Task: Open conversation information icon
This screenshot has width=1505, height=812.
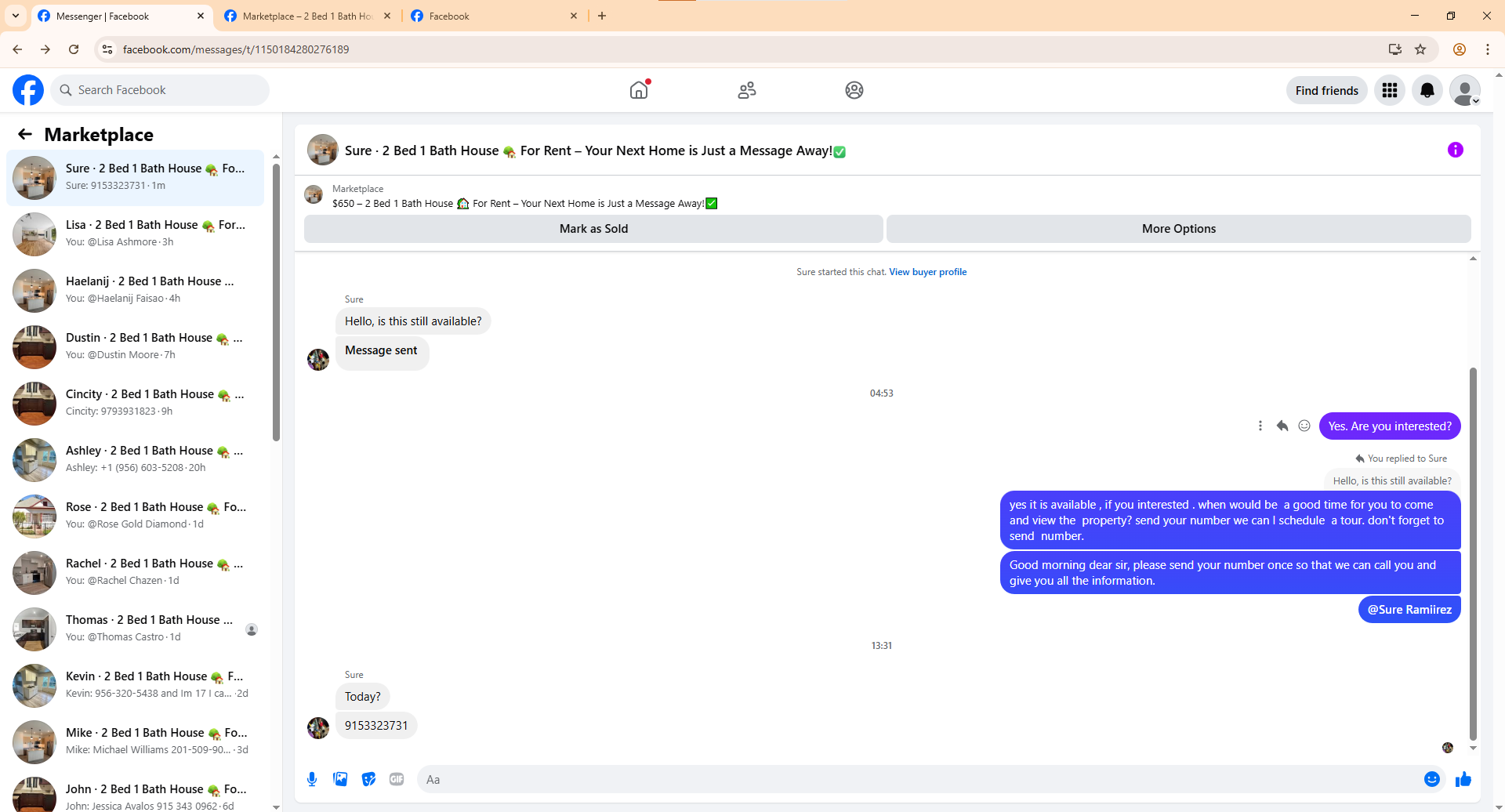Action: (1456, 150)
